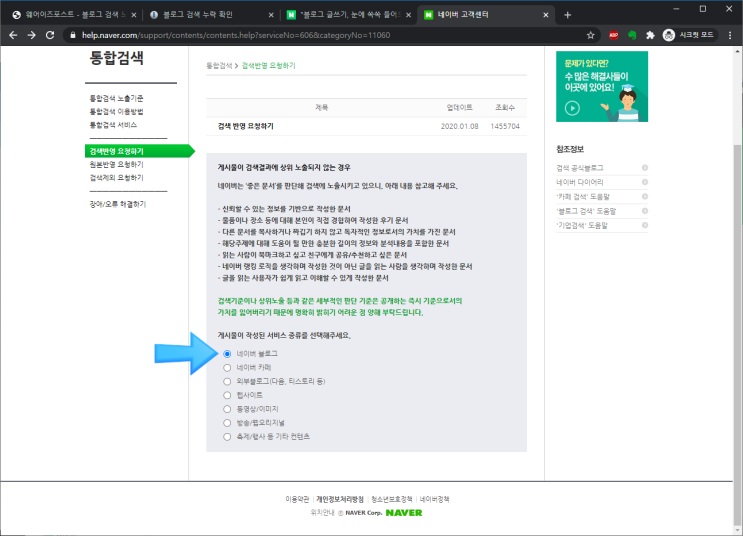Image resolution: width=743 pixels, height=536 pixels.
Task: Reload the current page
Action: click(x=50, y=35)
